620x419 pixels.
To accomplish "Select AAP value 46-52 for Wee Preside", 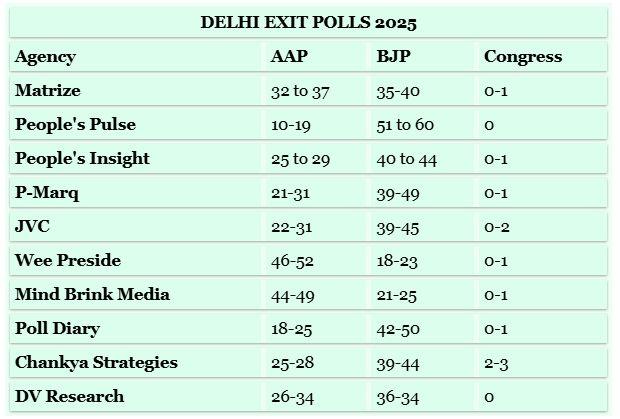I will [x=292, y=261].
